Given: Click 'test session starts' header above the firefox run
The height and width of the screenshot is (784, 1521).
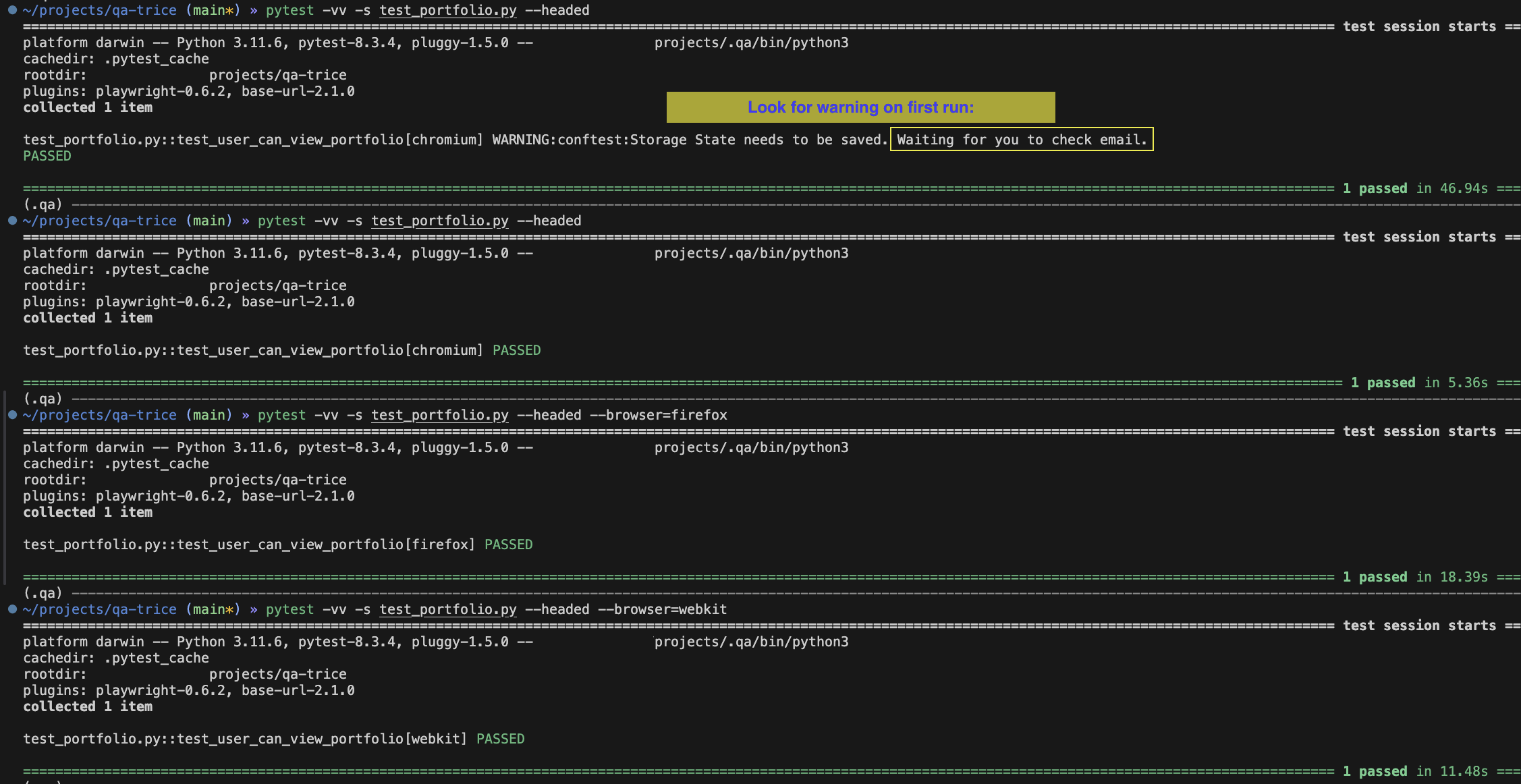Looking at the screenshot, I should pyautogui.click(x=1419, y=431).
